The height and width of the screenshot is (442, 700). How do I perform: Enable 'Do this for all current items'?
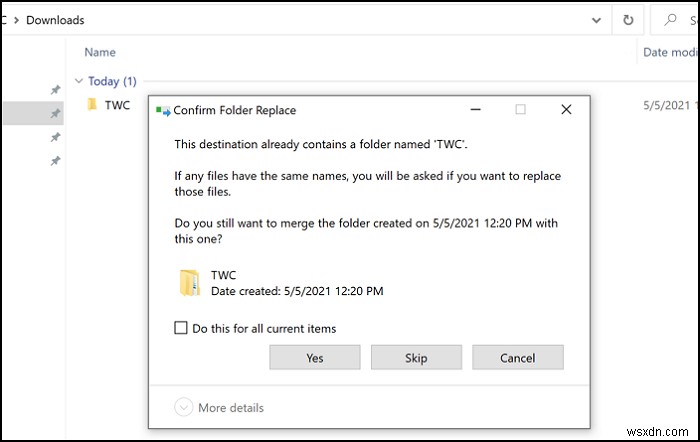181,328
